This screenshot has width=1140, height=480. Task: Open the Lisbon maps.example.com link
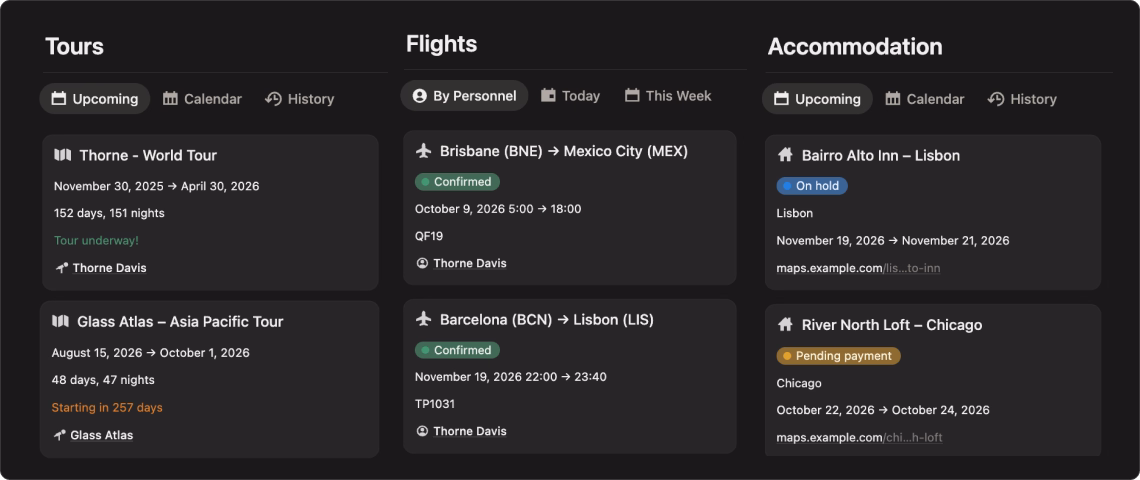858,268
